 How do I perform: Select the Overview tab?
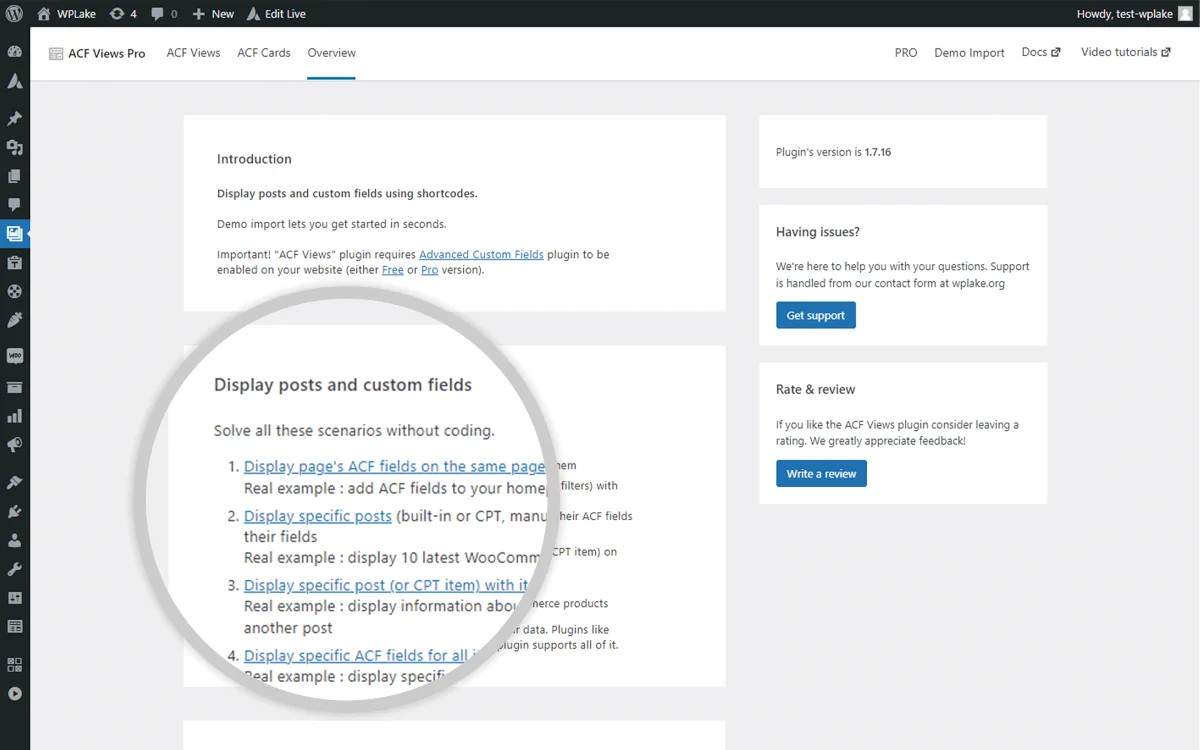pyautogui.click(x=332, y=53)
